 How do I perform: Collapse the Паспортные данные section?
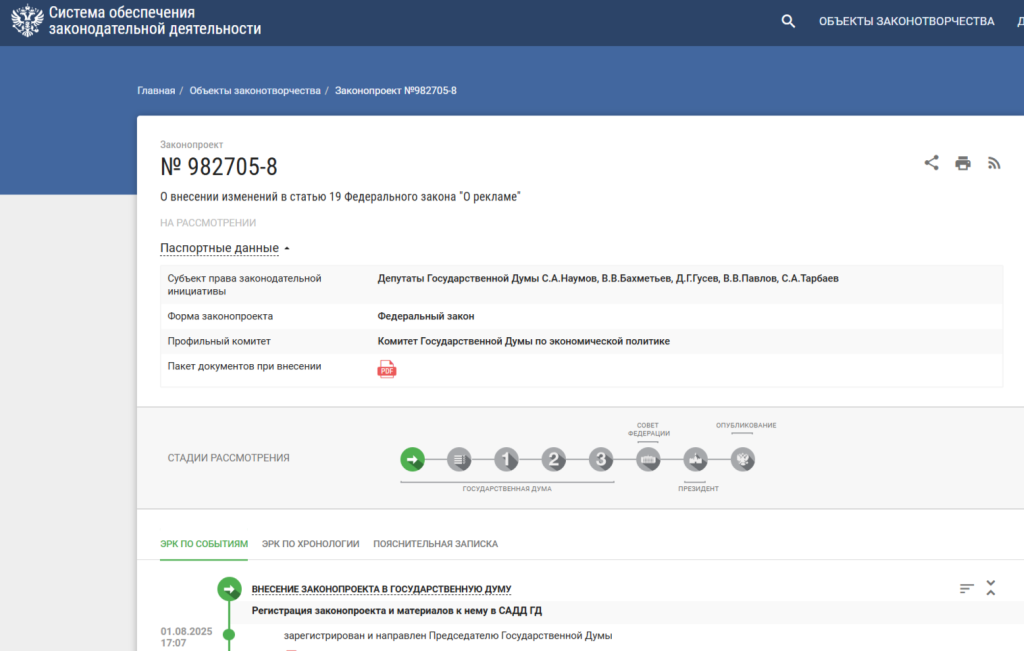click(225, 248)
